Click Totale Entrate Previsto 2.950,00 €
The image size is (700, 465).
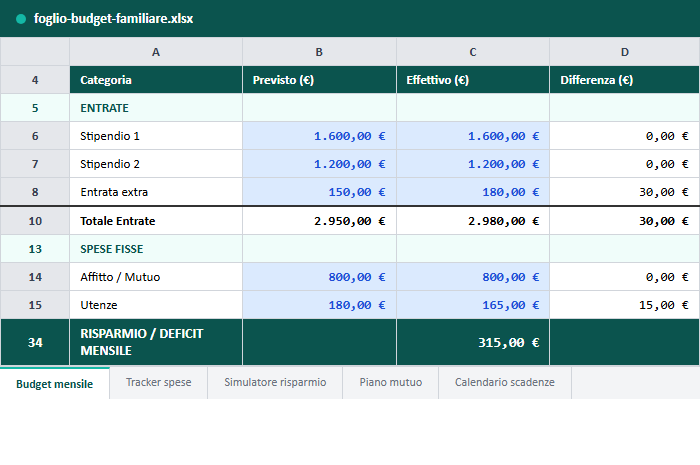[319, 221]
